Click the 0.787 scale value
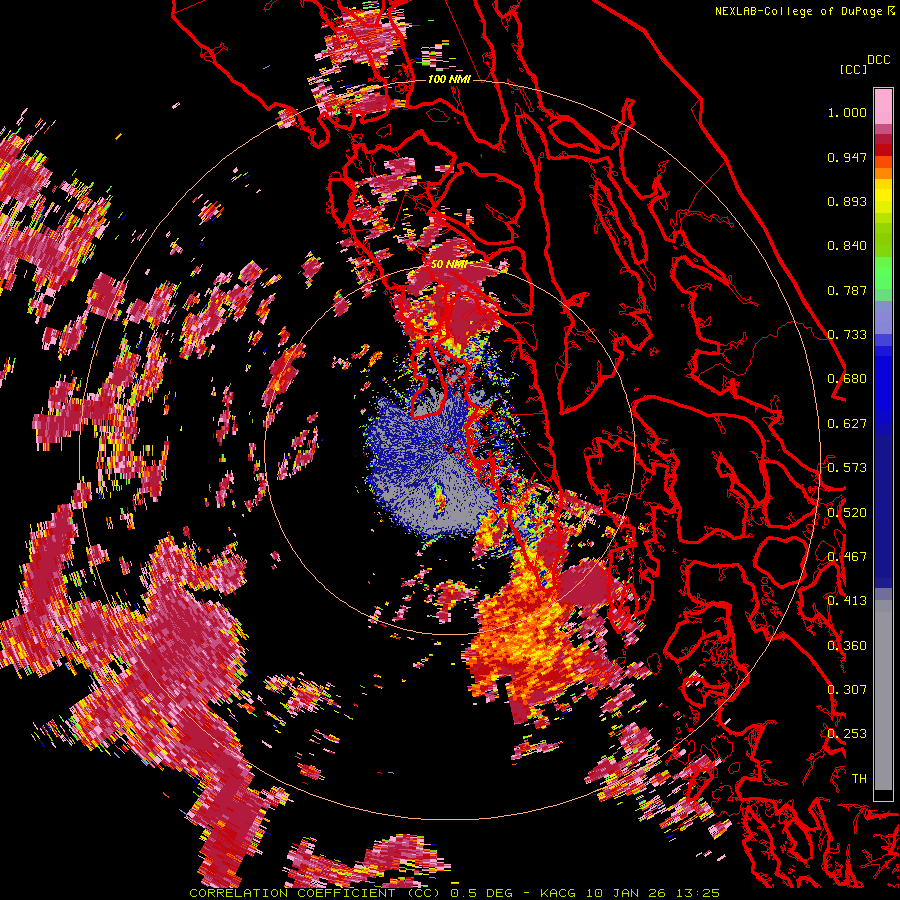The height and width of the screenshot is (900, 900). [847, 290]
